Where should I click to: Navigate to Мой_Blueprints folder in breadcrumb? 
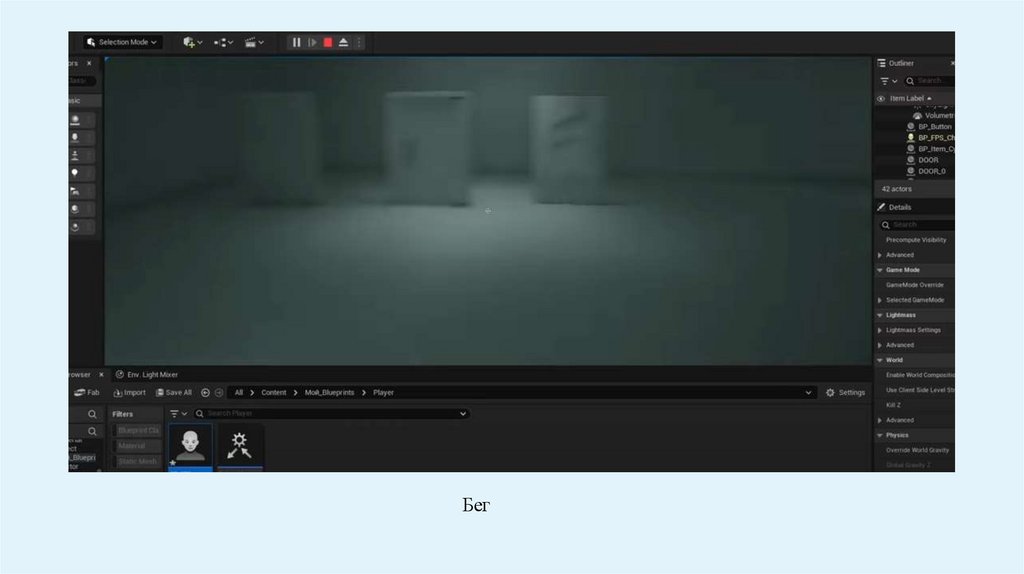(x=329, y=392)
